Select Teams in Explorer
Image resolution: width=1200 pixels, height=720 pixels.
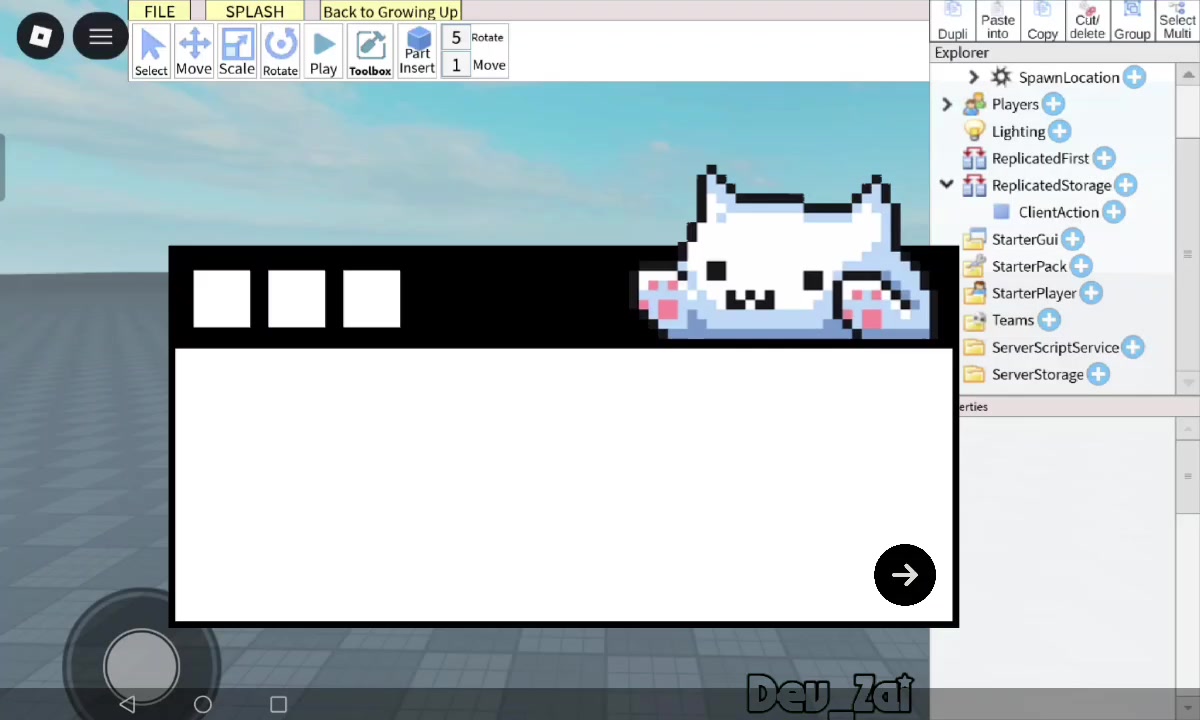tap(1012, 320)
